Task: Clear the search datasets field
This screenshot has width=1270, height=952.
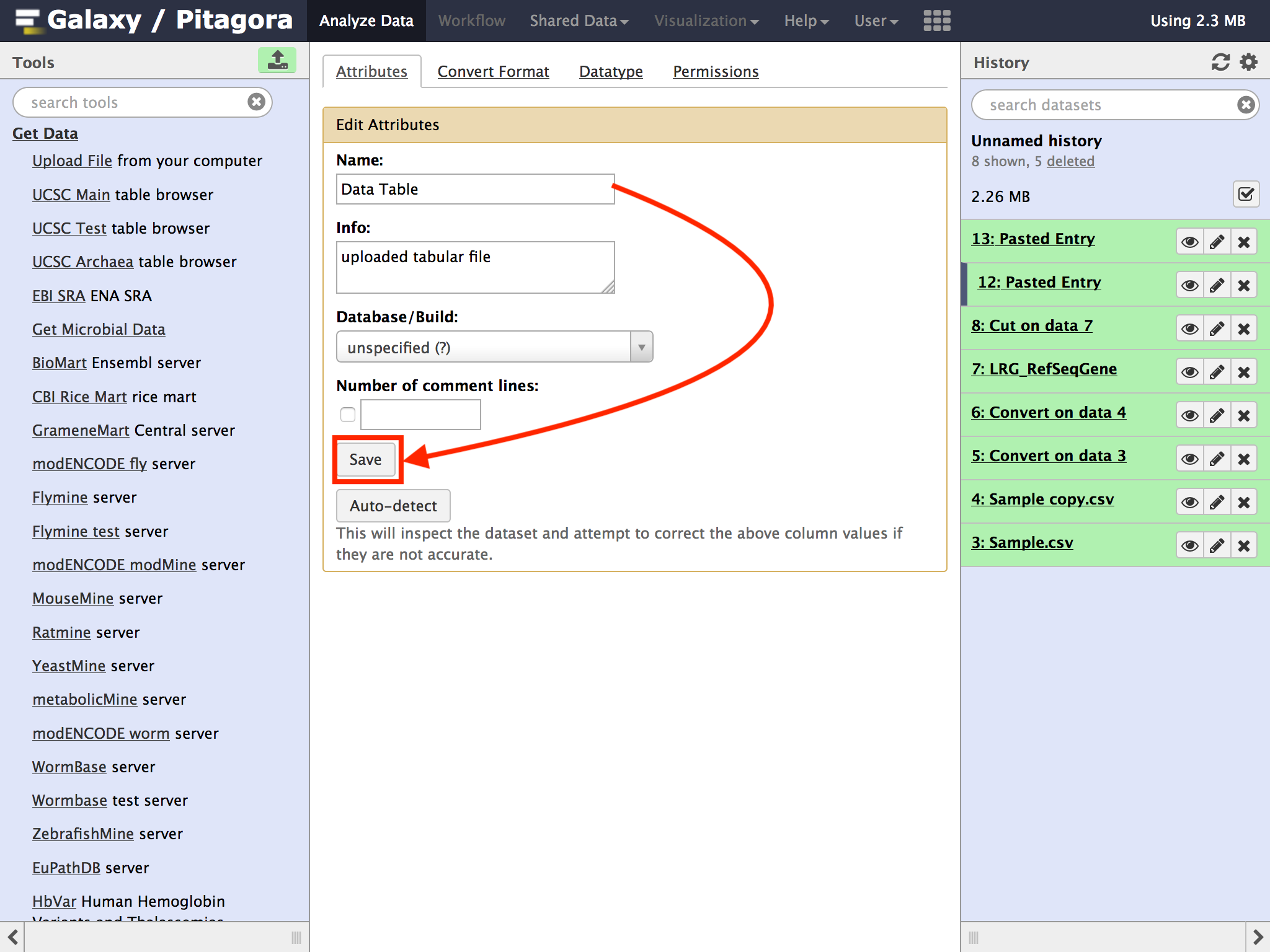Action: coord(1245,105)
